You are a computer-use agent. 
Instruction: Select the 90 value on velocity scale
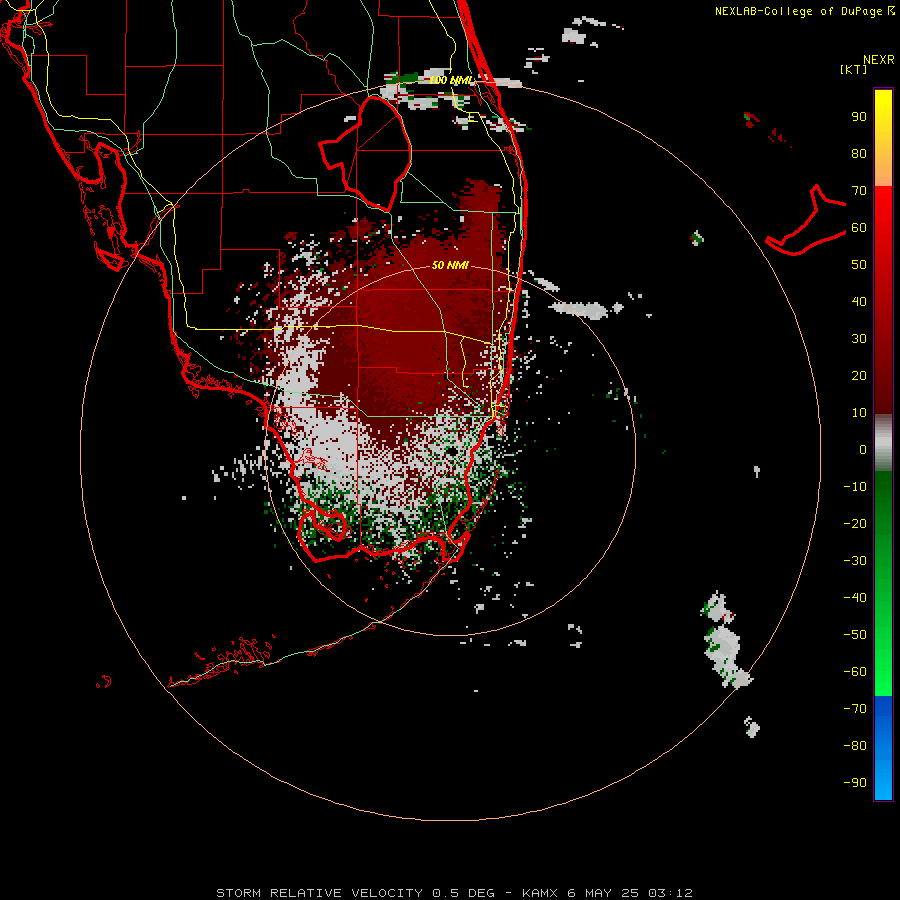tap(859, 117)
